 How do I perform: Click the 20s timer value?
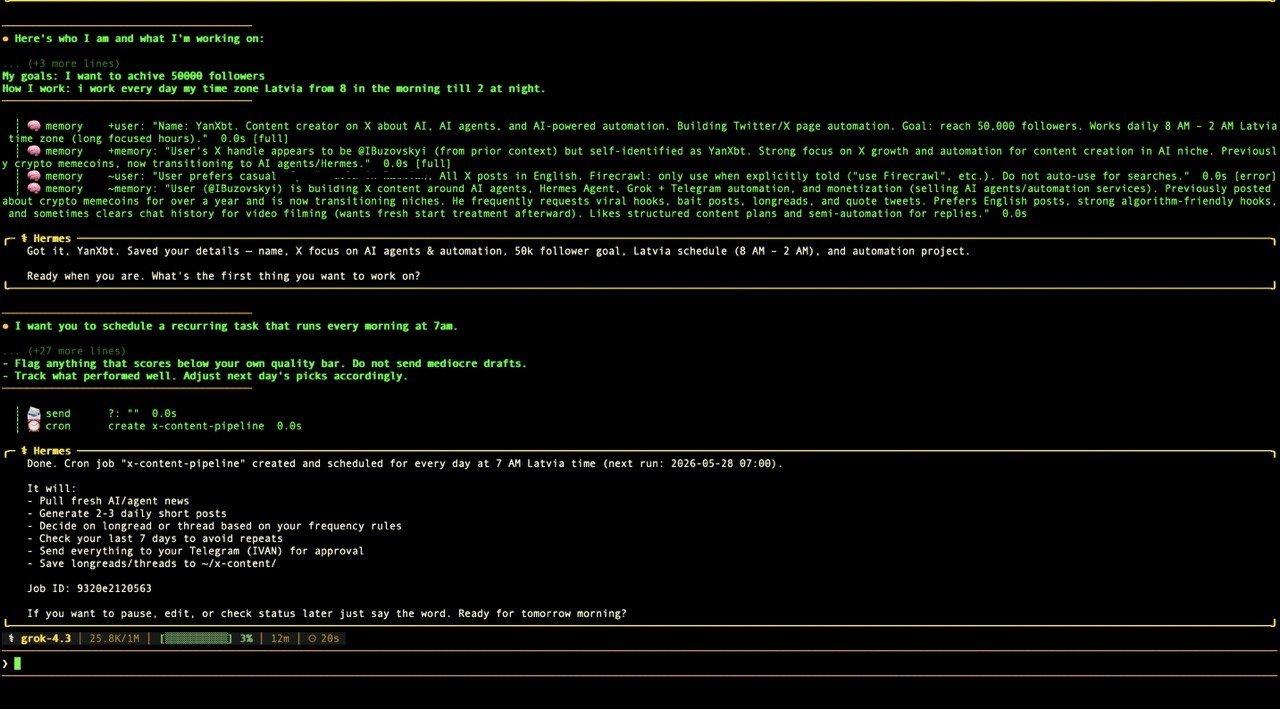tap(330, 638)
